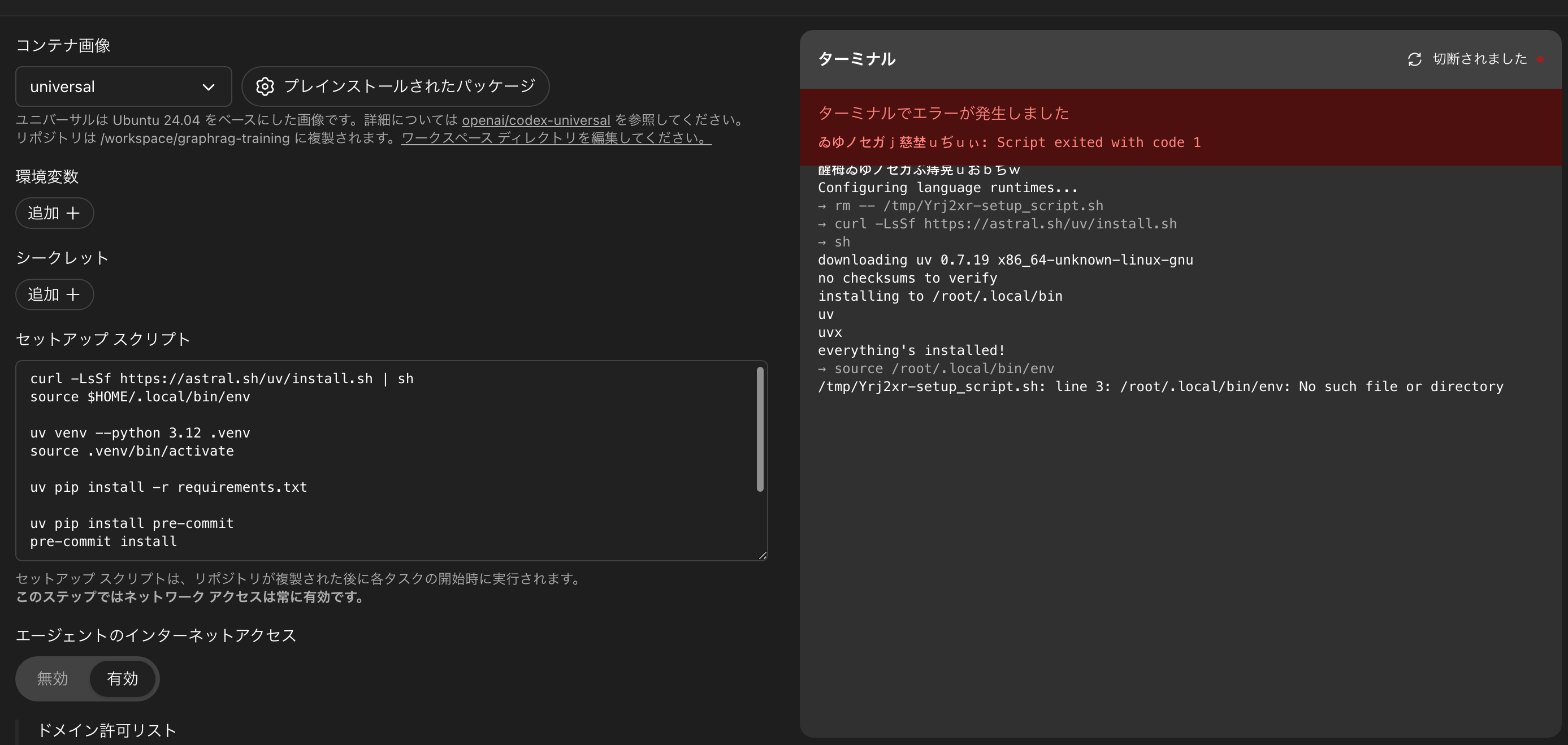Click the gear icon for preinstalled packages
This screenshot has height=745, width=1568.
266,86
